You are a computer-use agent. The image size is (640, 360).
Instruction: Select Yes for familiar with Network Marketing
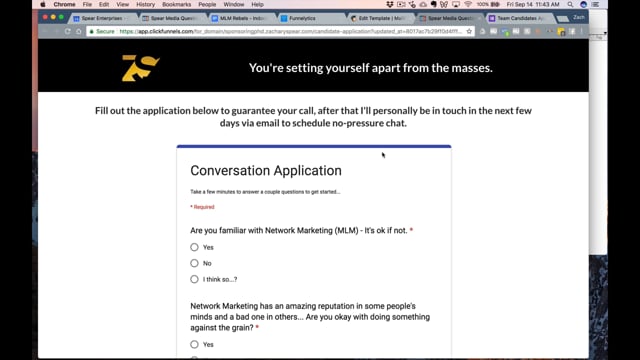tap(194, 247)
